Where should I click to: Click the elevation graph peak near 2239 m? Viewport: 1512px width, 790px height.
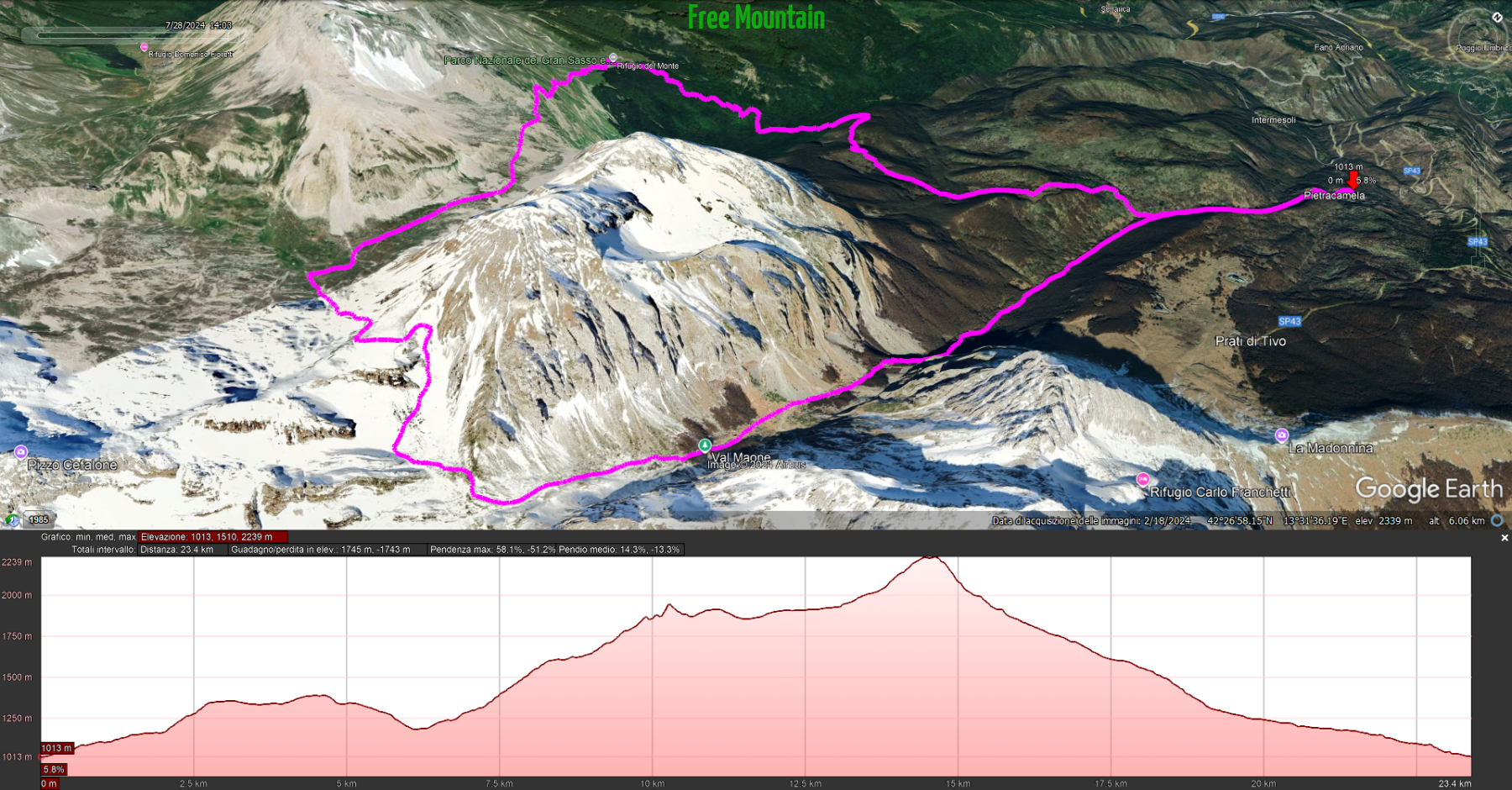(x=930, y=558)
